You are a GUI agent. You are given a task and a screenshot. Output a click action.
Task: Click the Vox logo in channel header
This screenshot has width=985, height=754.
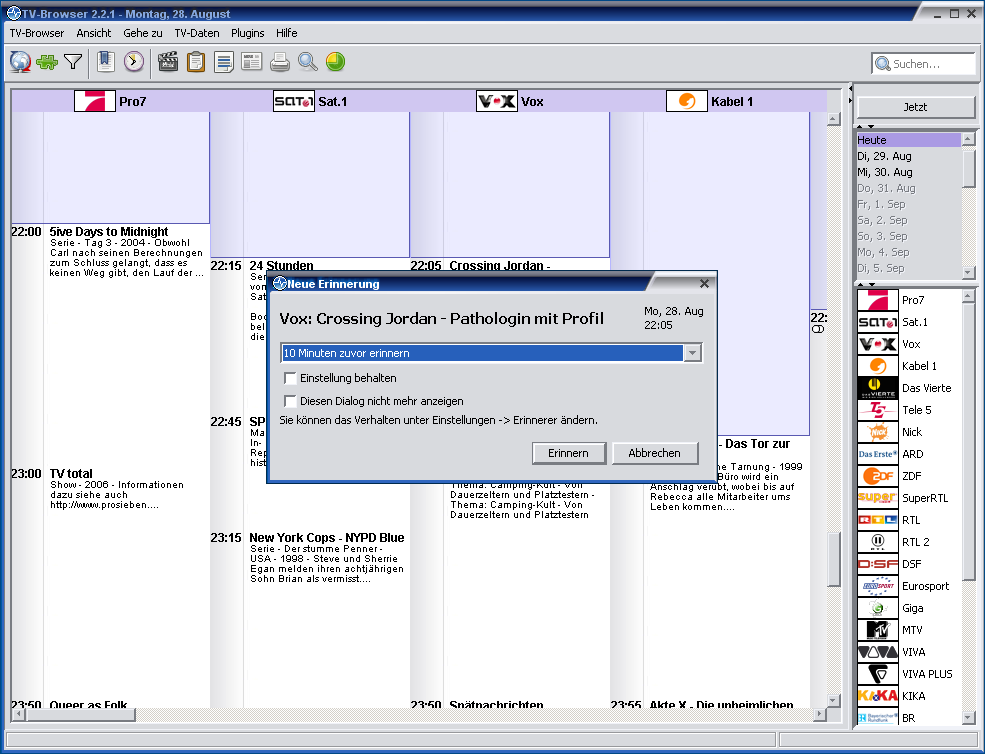[x=496, y=101]
